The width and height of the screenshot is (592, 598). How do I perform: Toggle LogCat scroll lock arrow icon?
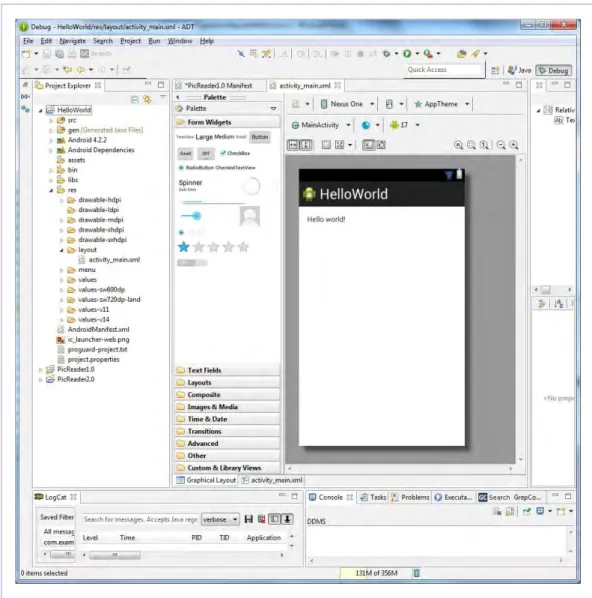[x=287, y=519]
